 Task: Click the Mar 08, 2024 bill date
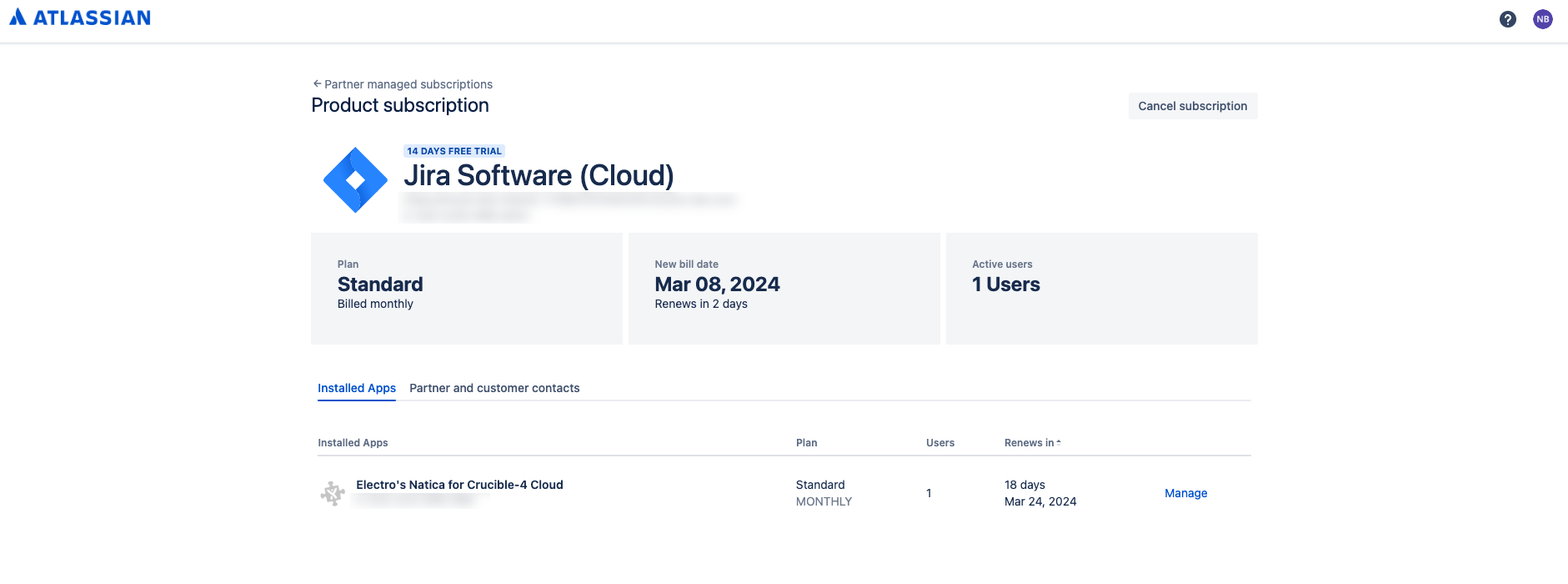coord(717,284)
